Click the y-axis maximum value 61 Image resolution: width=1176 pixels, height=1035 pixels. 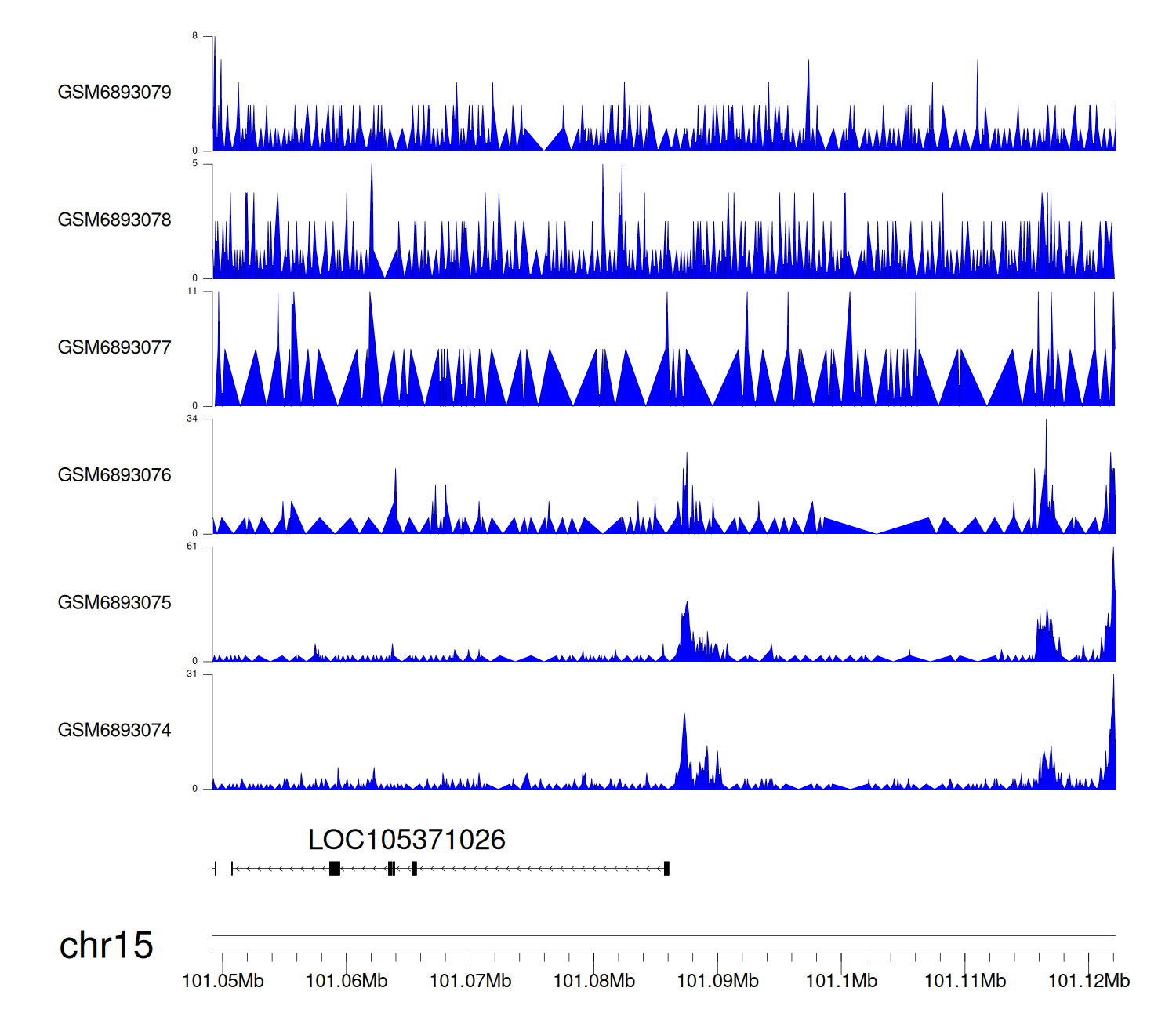pyautogui.click(x=192, y=547)
